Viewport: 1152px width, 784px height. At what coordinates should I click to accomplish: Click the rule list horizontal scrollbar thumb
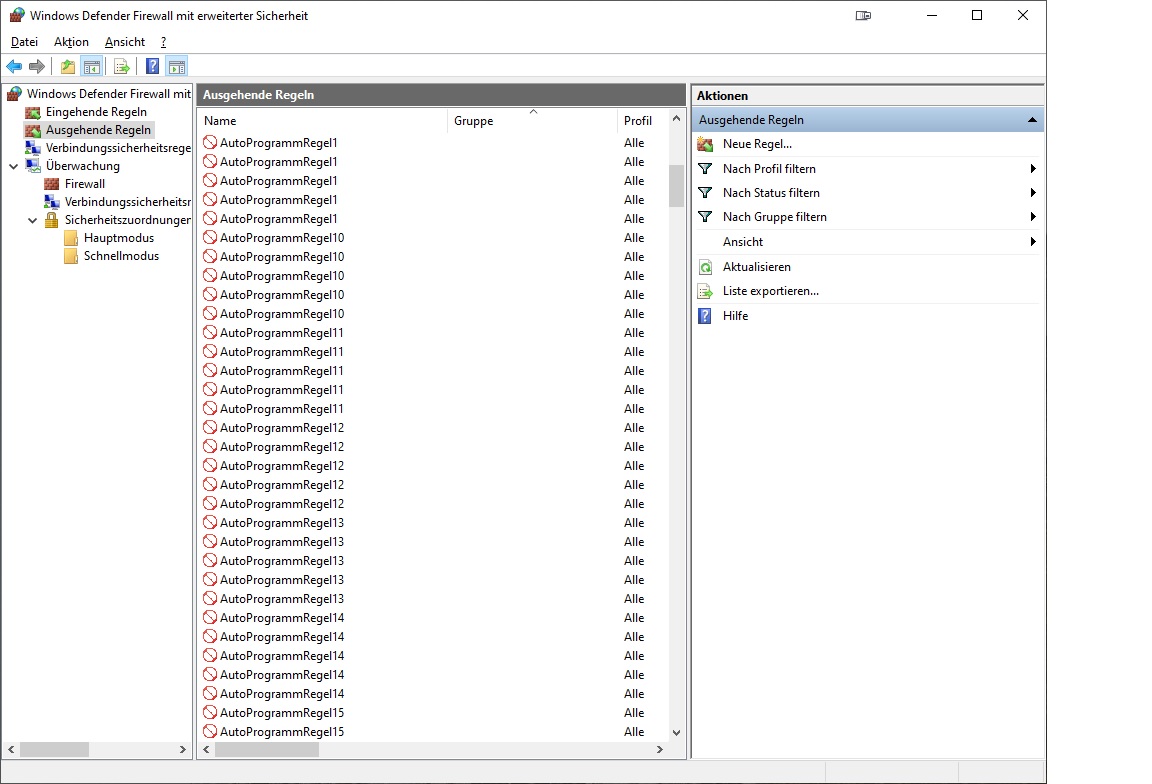point(267,749)
